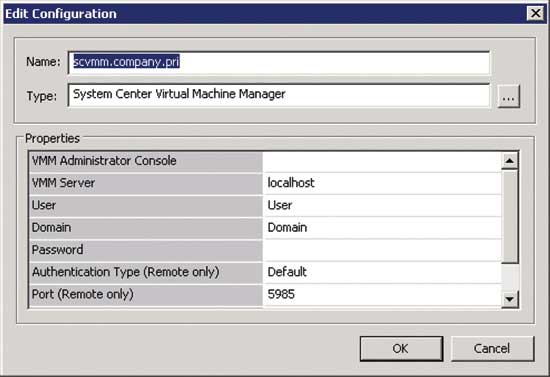Confirm changes with the OK button

click(401, 349)
